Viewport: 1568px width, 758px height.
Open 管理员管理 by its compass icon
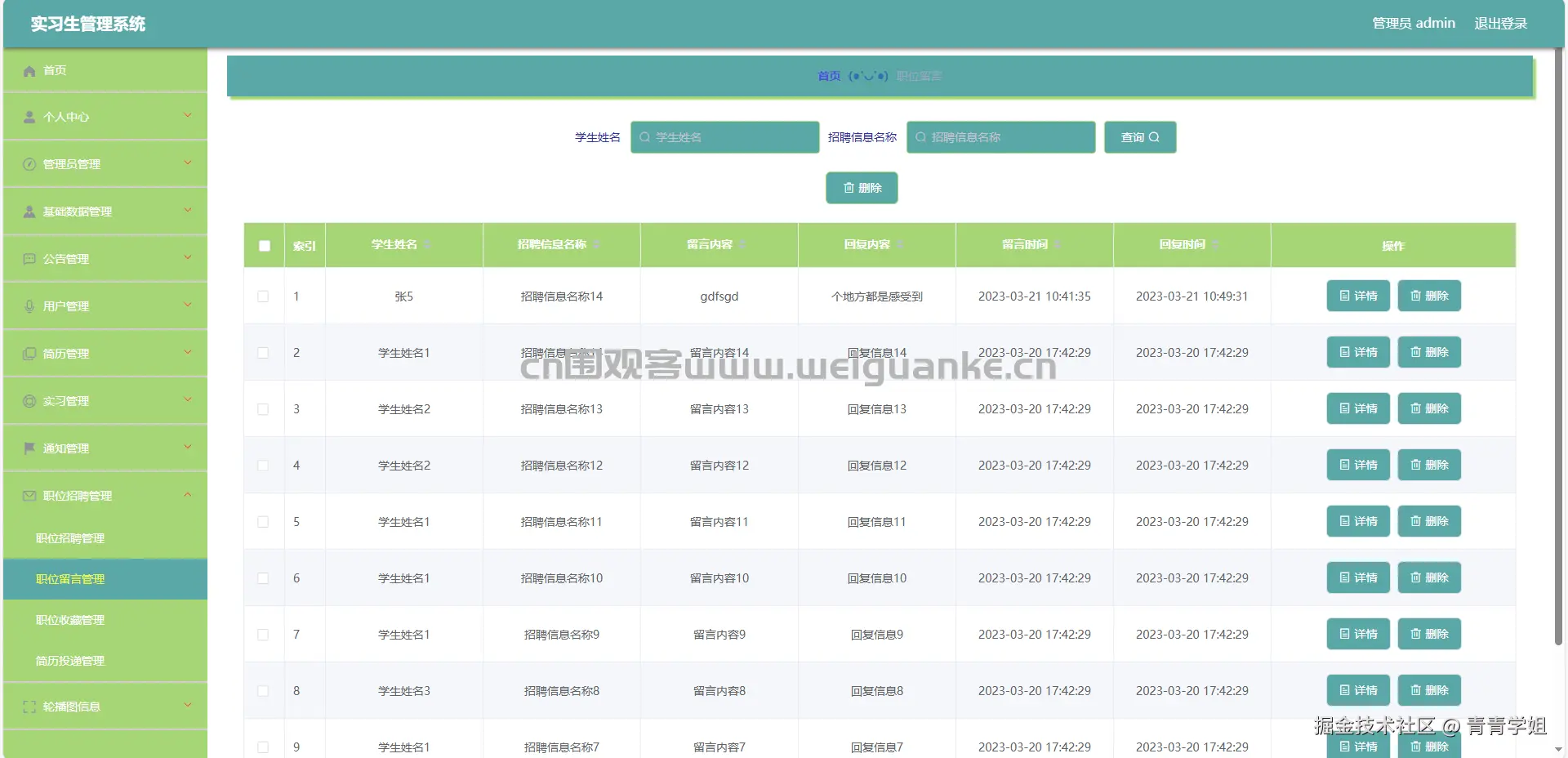click(x=29, y=164)
